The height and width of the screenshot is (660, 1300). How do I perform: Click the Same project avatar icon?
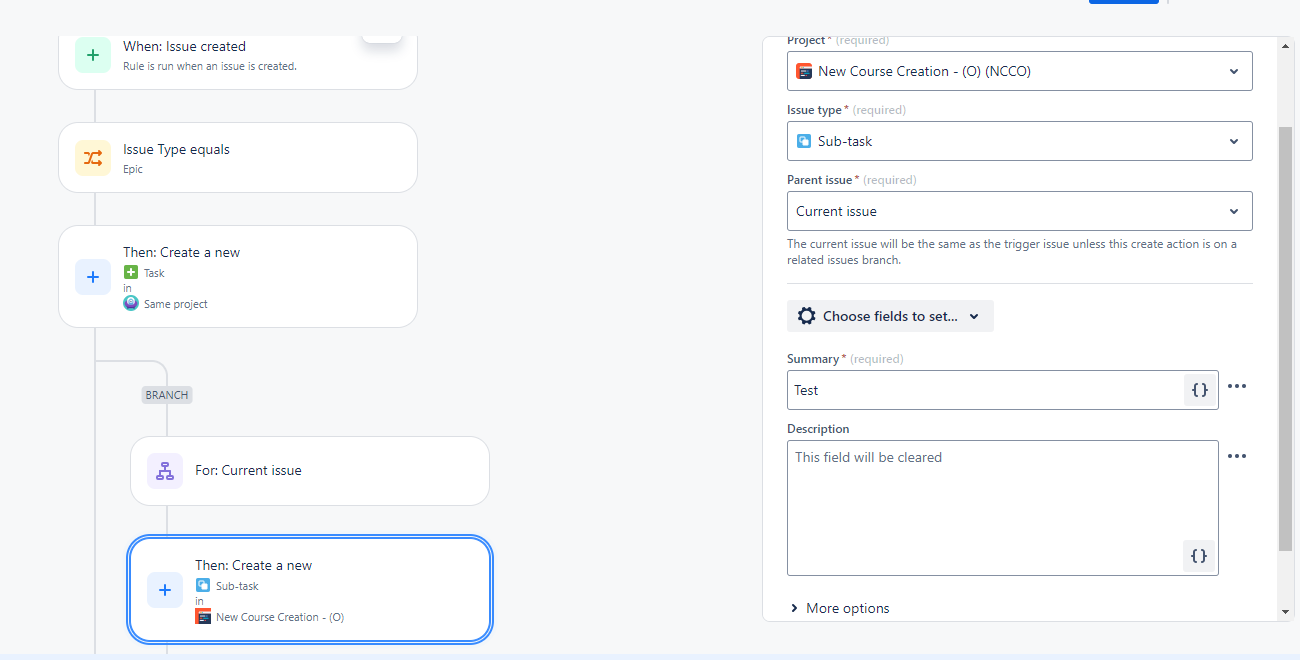(131, 303)
